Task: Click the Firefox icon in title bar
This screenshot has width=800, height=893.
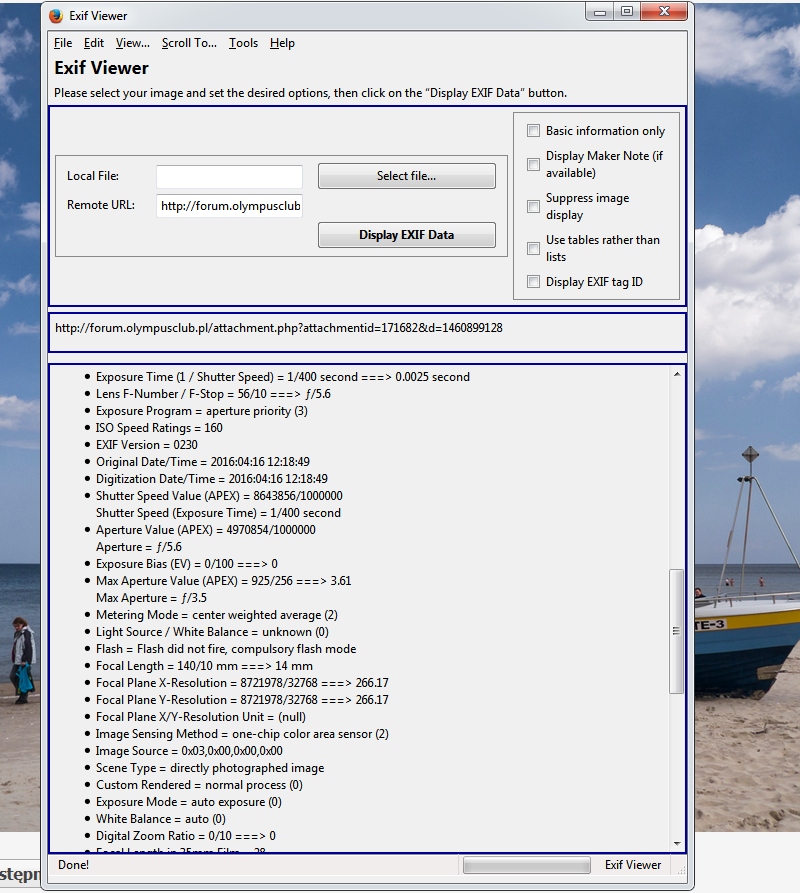Action: click(x=56, y=16)
